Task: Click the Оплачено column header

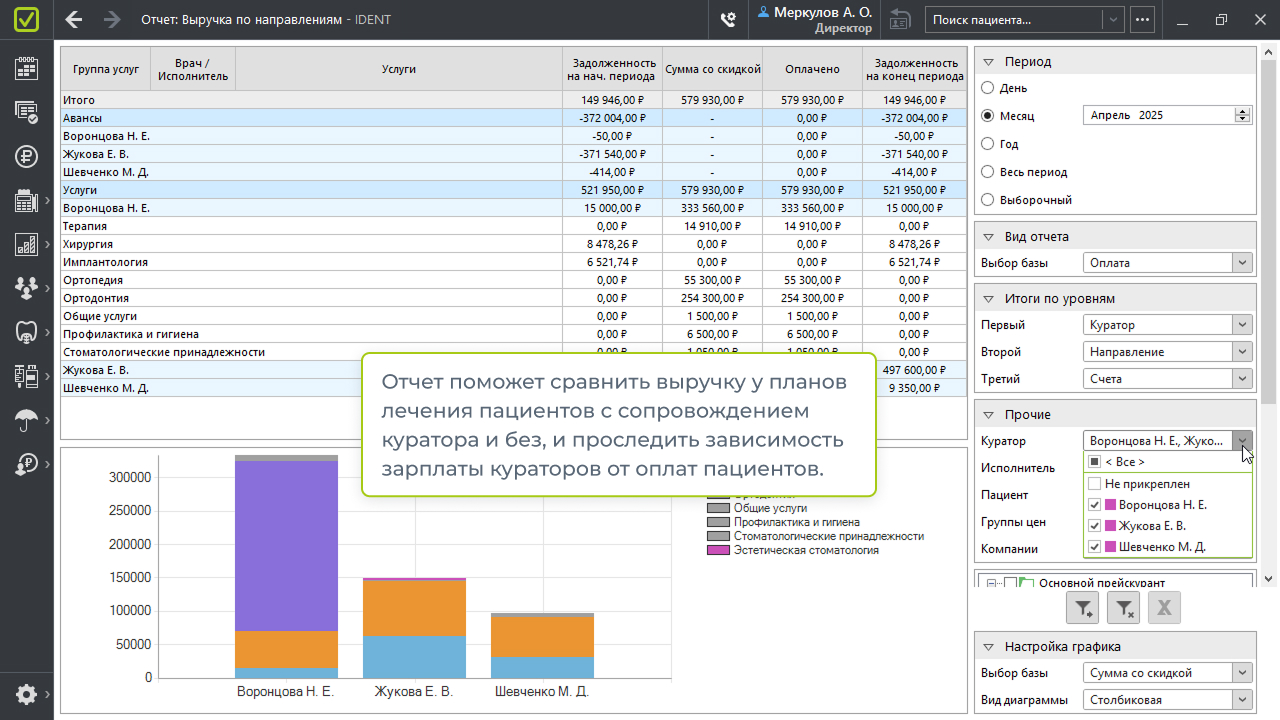Action: coord(812,69)
